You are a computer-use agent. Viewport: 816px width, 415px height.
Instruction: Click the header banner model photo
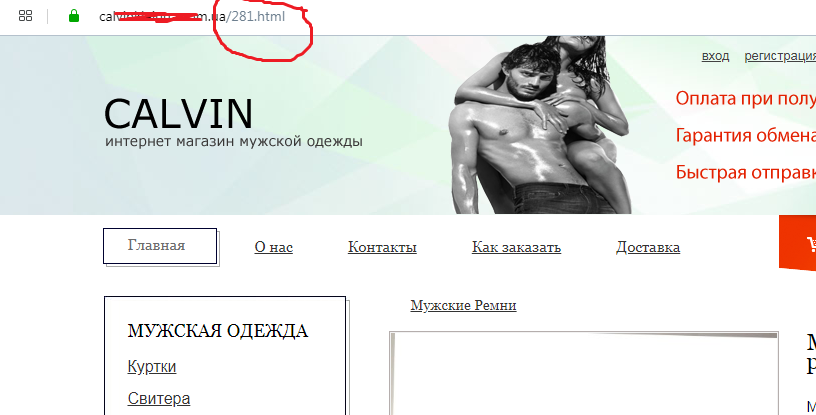(x=540, y=125)
